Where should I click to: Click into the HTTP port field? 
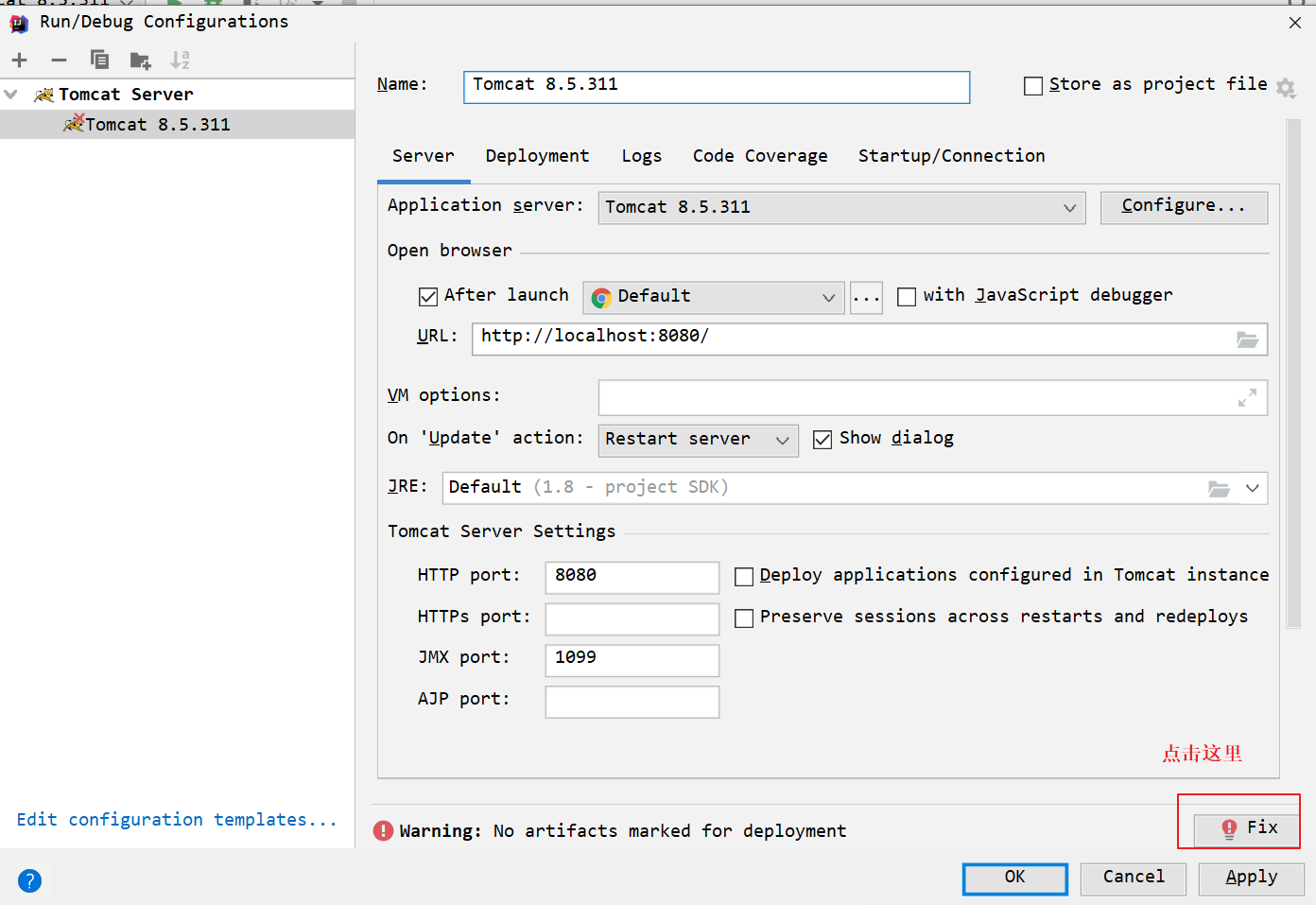click(632, 577)
